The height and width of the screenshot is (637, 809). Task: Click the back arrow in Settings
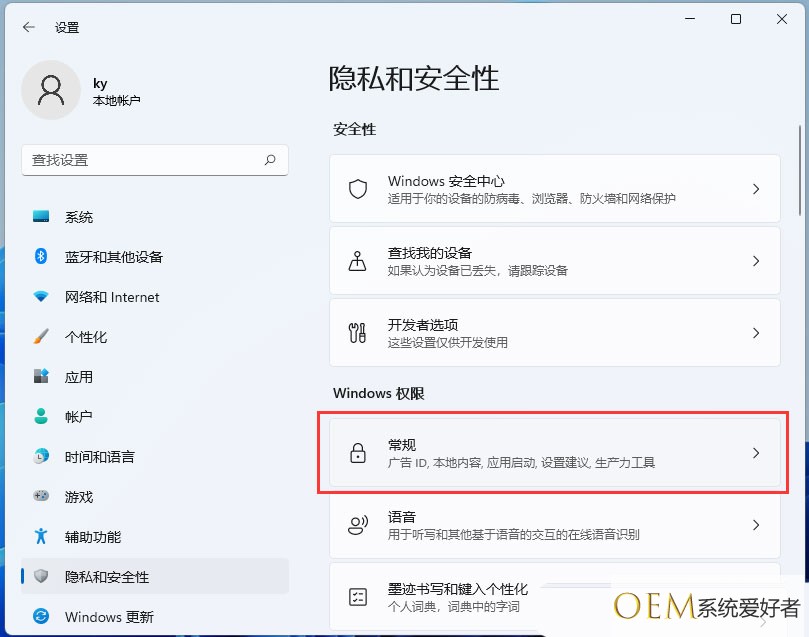pyautogui.click(x=28, y=27)
